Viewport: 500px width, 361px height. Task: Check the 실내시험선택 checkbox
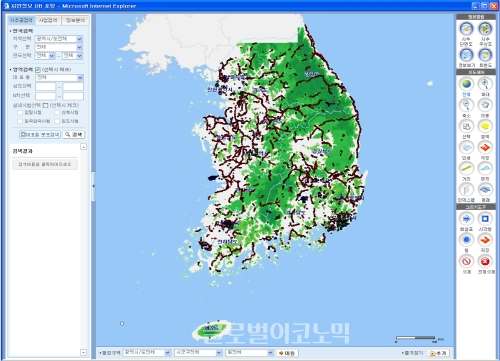[x=46, y=105]
